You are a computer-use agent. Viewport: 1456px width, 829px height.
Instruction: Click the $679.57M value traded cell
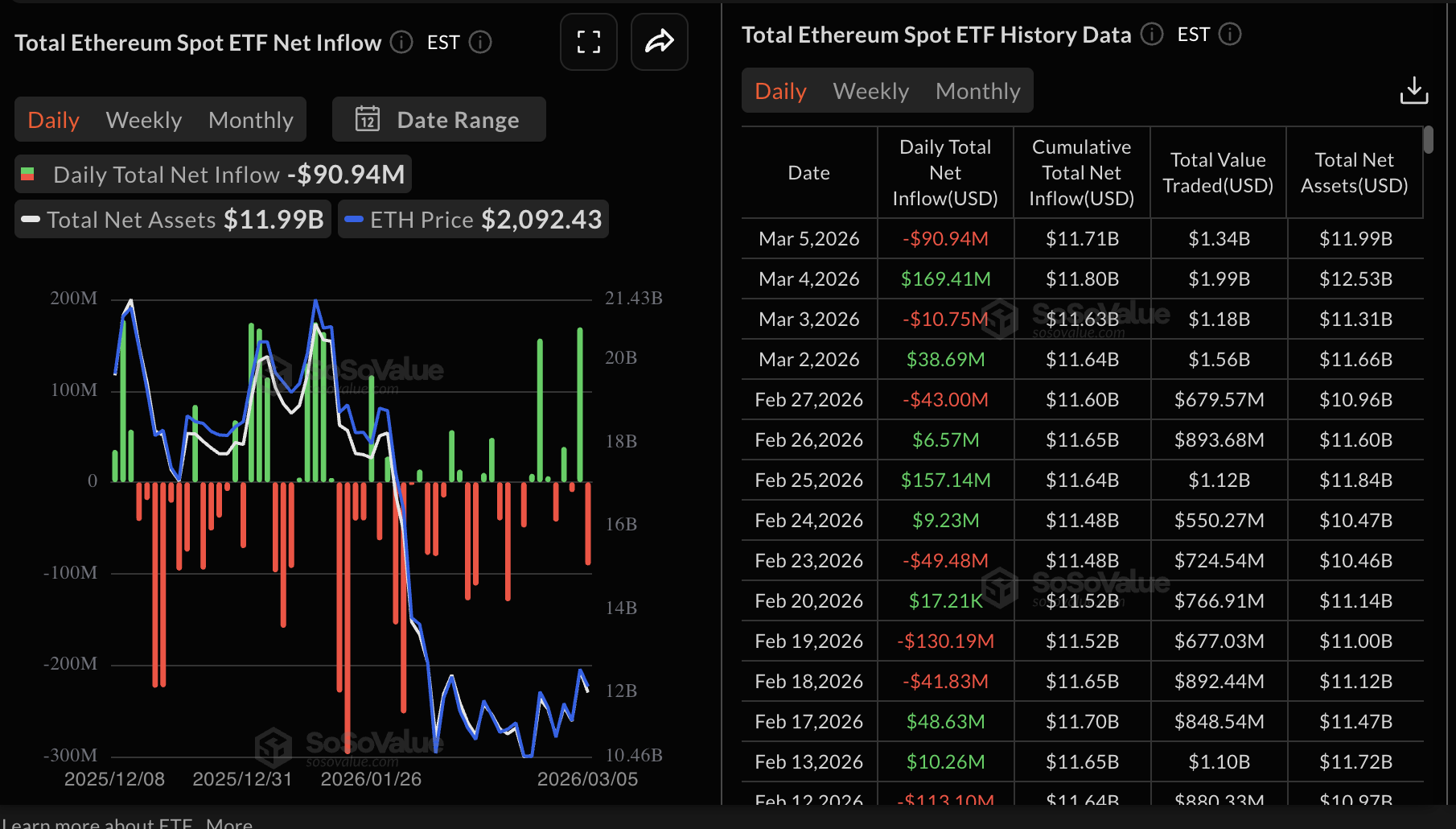coord(1219,400)
